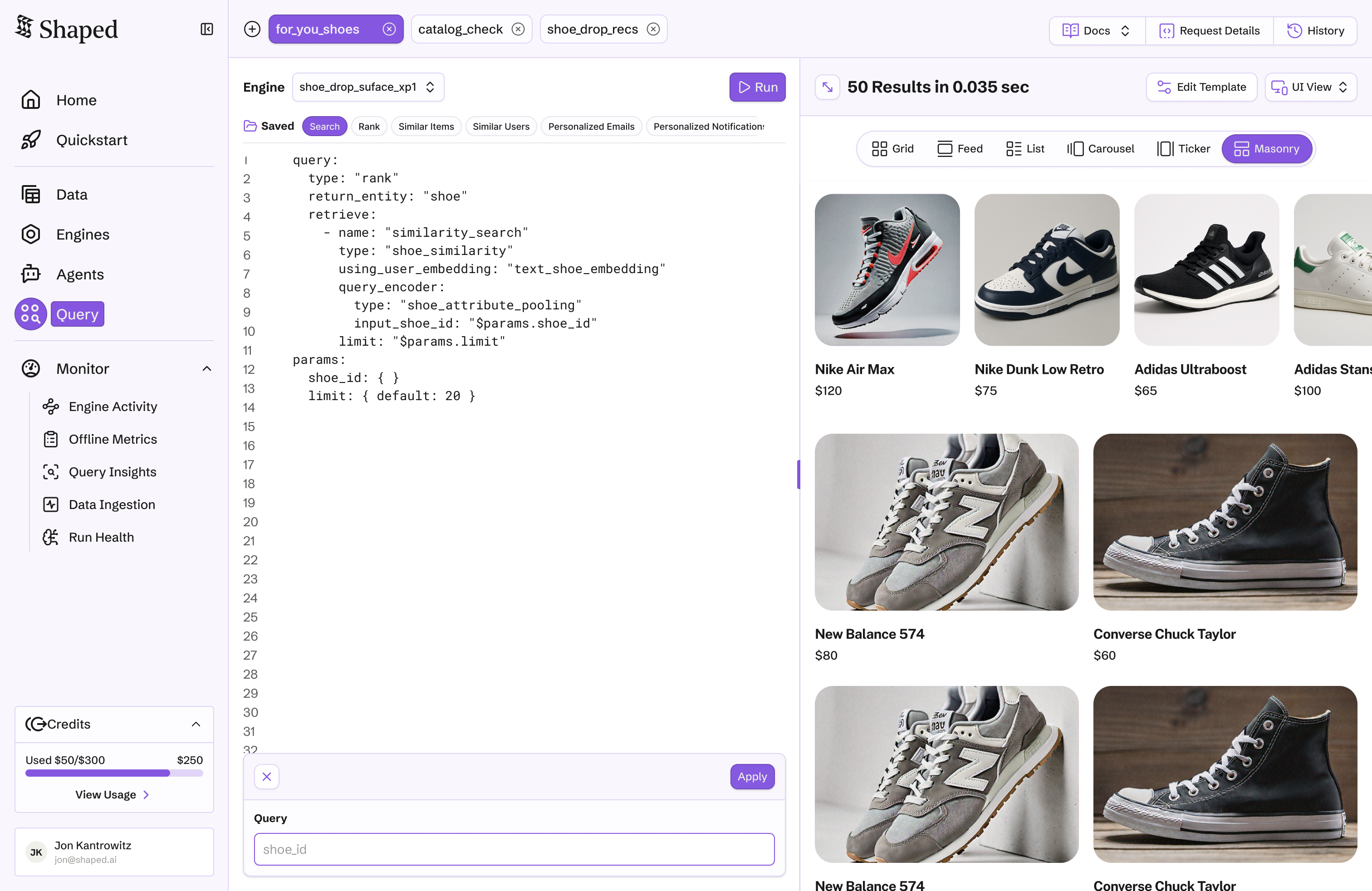Screen dimensions: 1372x891
Task: Collapse the sidebar with the panel icon
Action: point(206,29)
